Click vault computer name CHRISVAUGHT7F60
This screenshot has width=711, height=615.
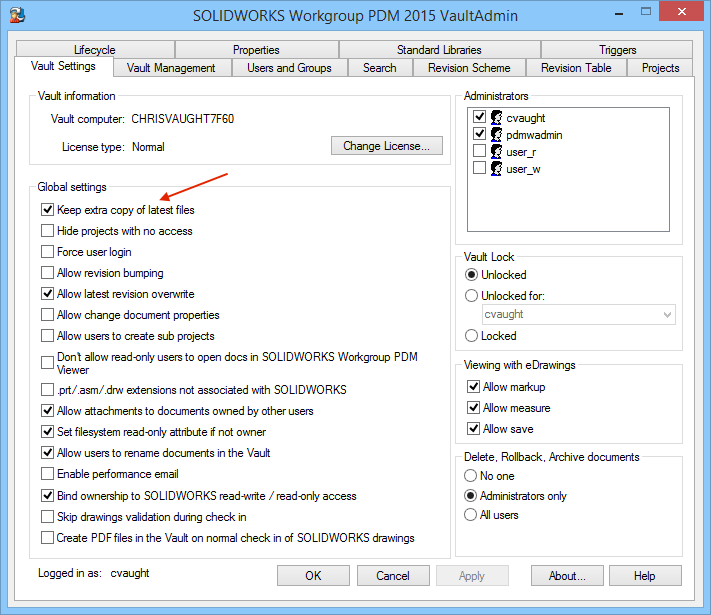[x=183, y=119]
